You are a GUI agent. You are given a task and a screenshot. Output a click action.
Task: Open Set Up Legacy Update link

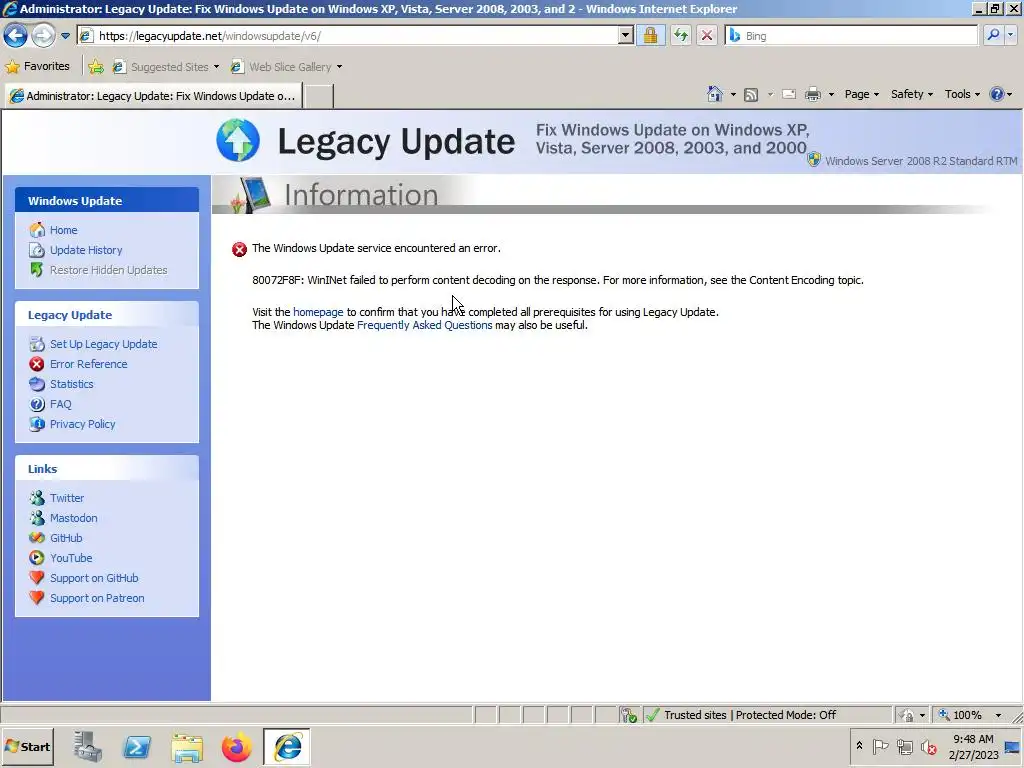(x=103, y=344)
